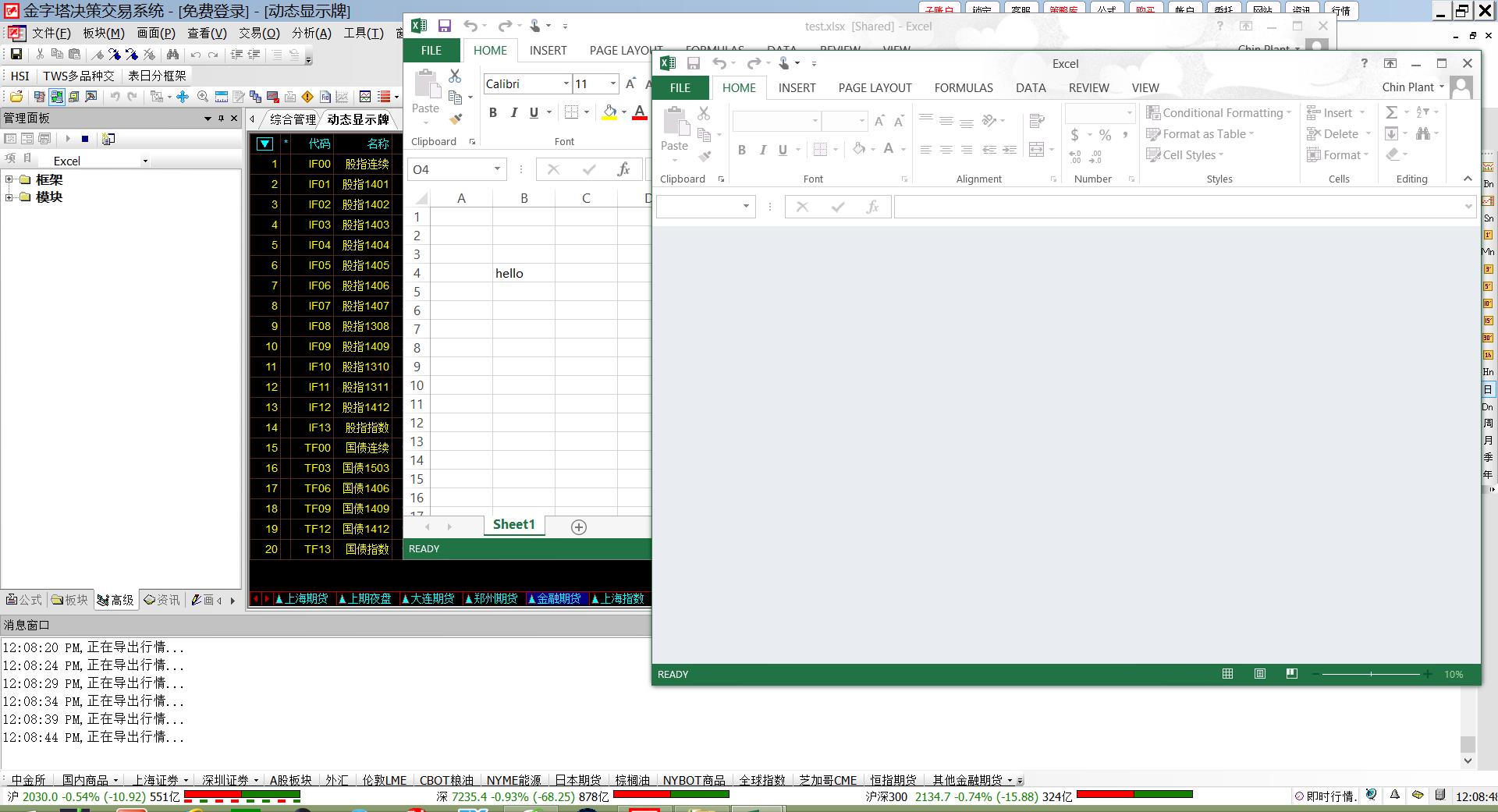Toggle Bold in the front Excel window
This screenshot has height=812, width=1498.
[742, 150]
